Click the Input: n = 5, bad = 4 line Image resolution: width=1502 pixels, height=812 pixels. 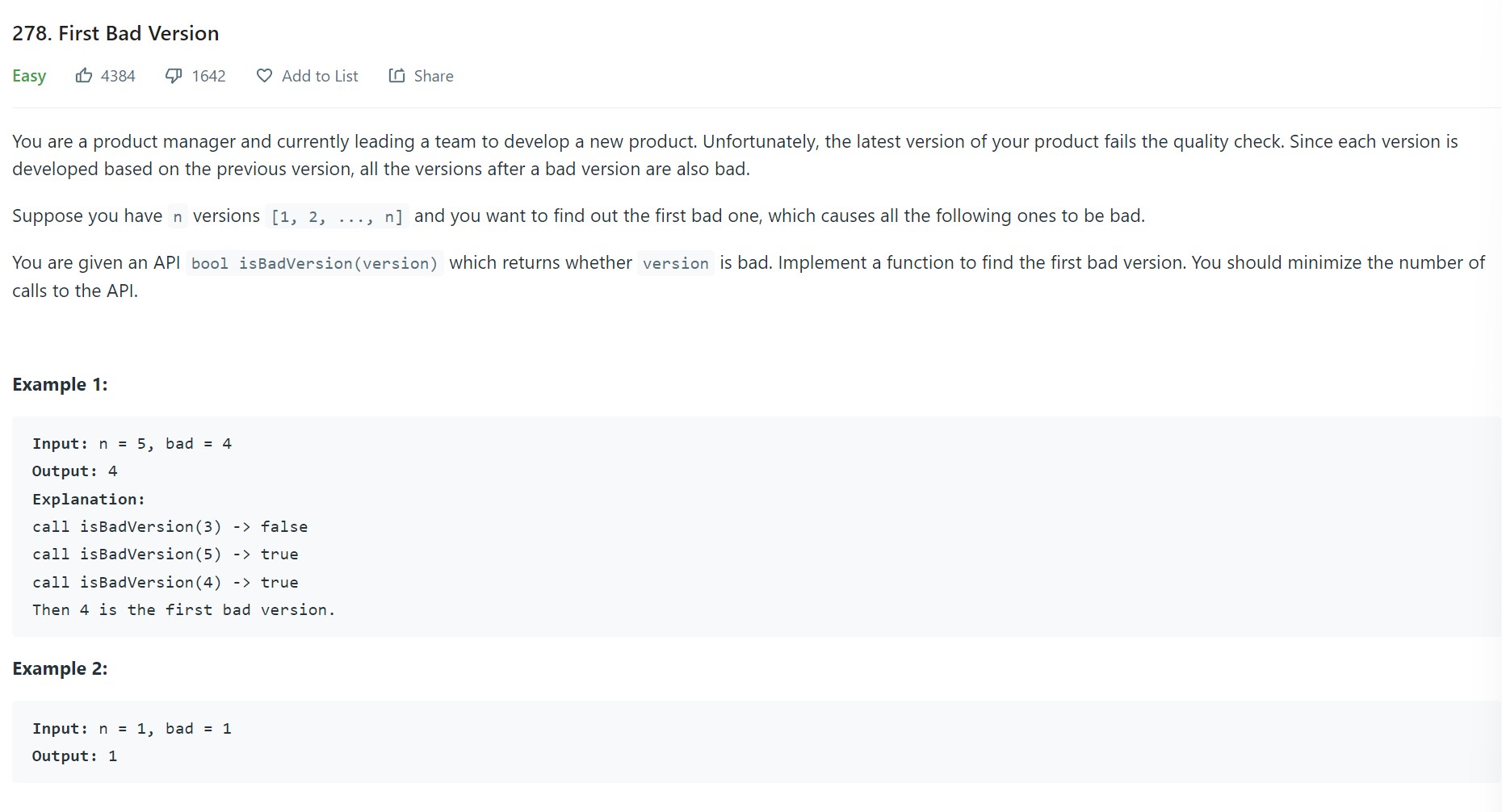(x=132, y=444)
